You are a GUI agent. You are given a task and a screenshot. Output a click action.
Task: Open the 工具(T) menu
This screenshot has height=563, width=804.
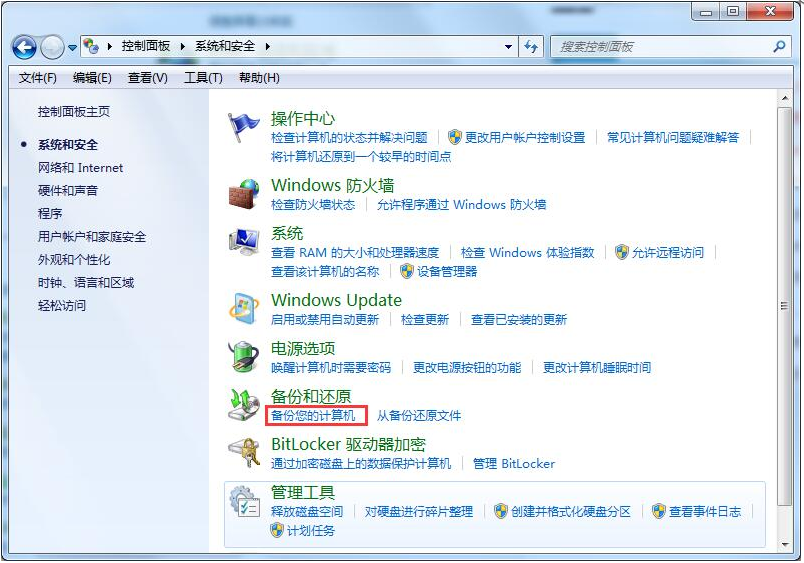pyautogui.click(x=203, y=78)
